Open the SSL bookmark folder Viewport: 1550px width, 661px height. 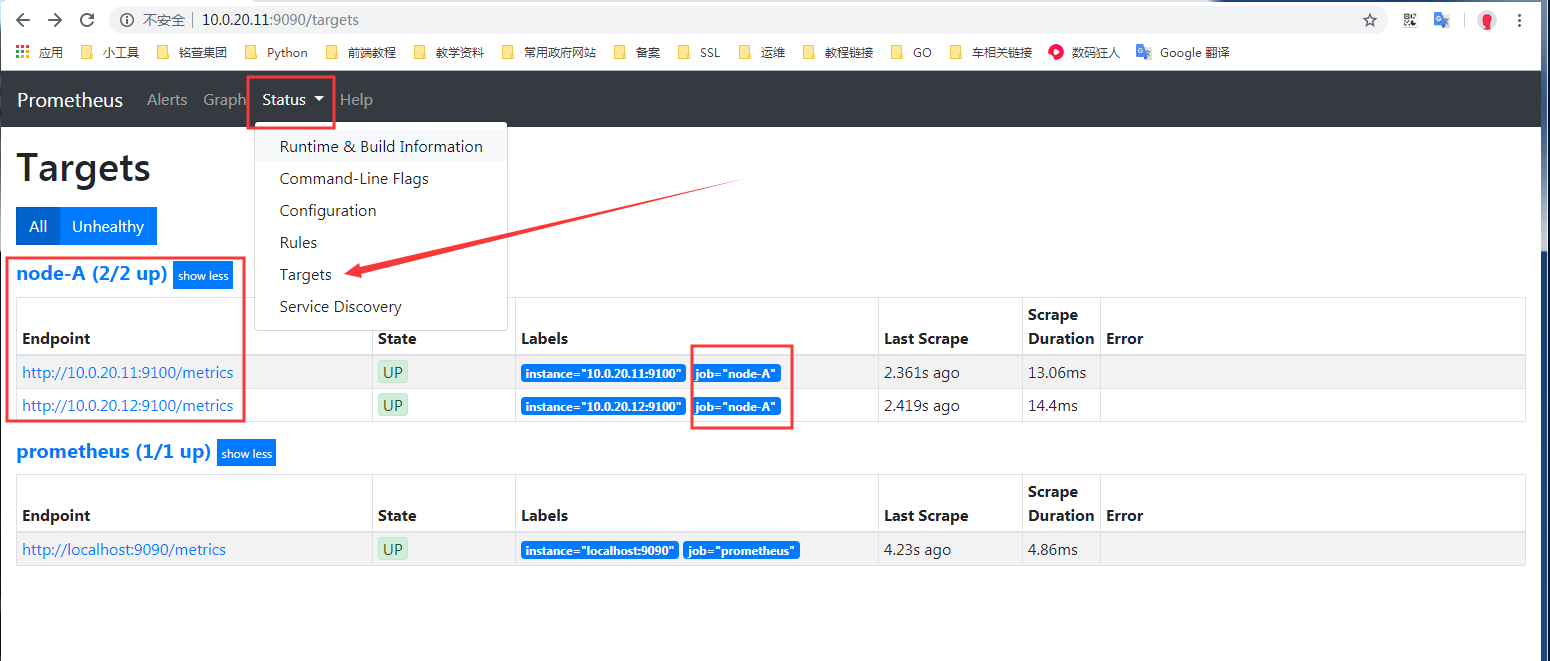[699, 52]
